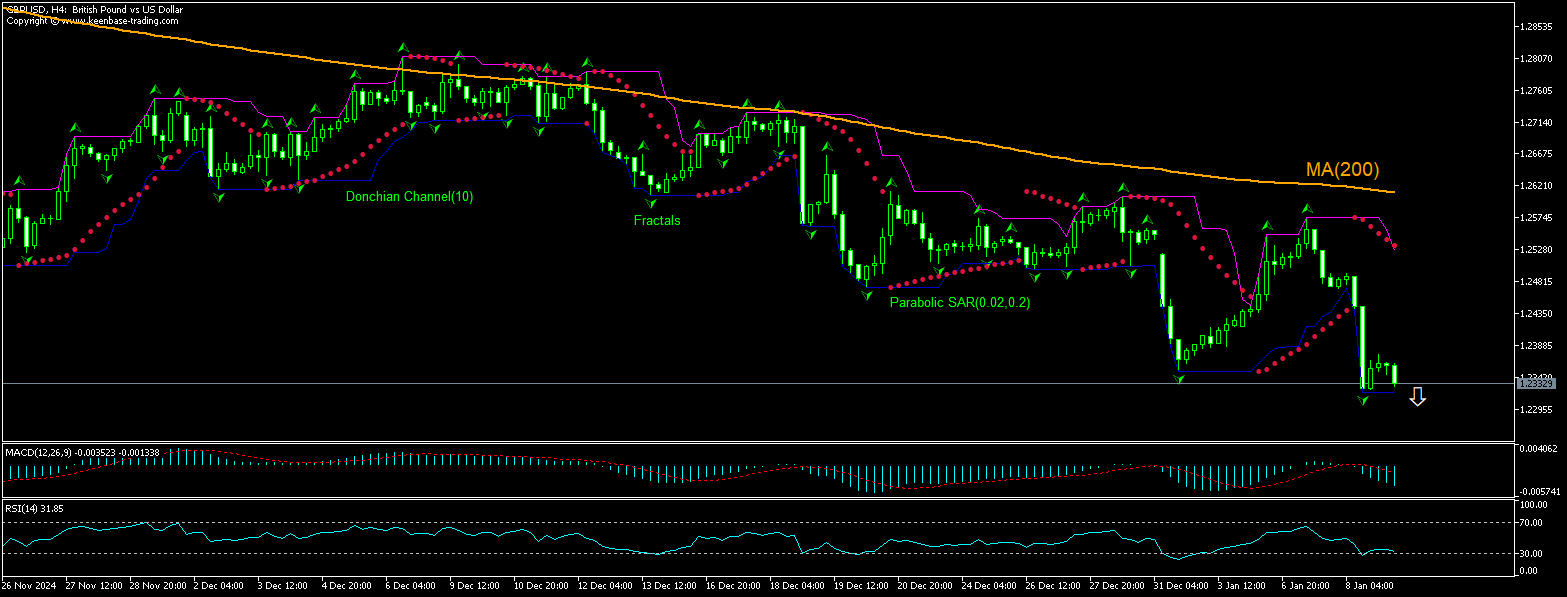1567x597 pixels.
Task: Select the MACD subwindow tab area
Action: coord(700,470)
